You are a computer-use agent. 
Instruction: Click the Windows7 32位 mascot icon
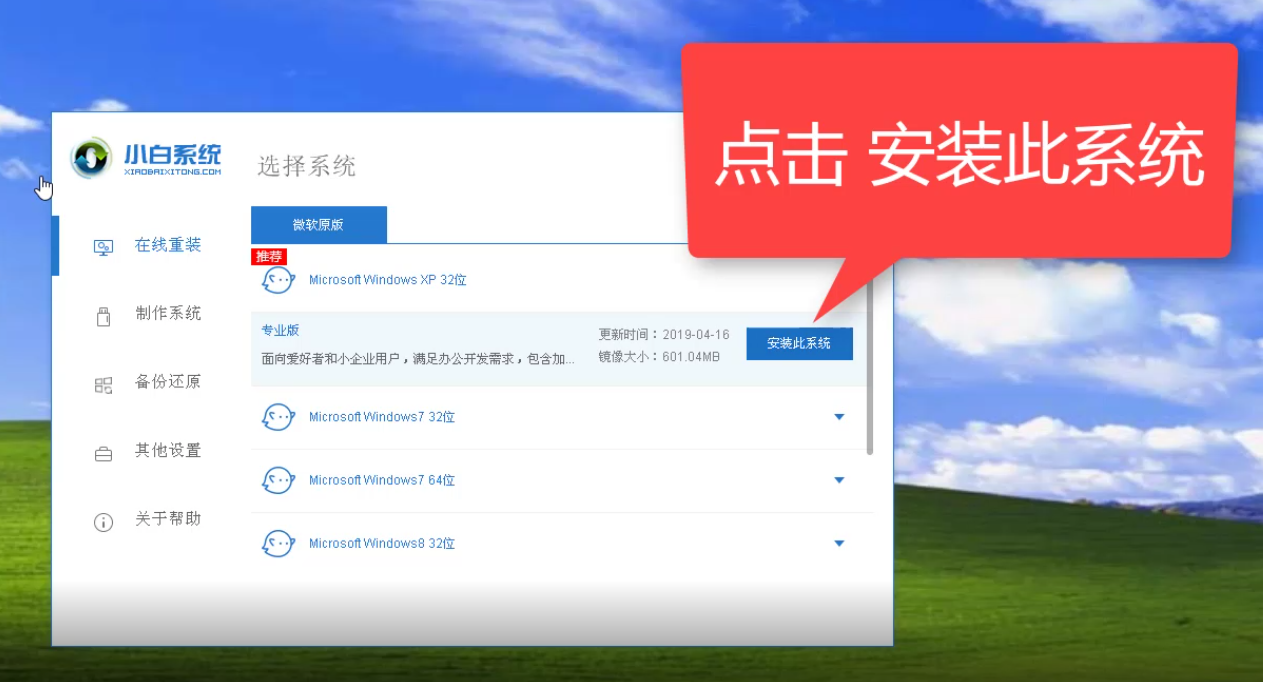coord(278,417)
